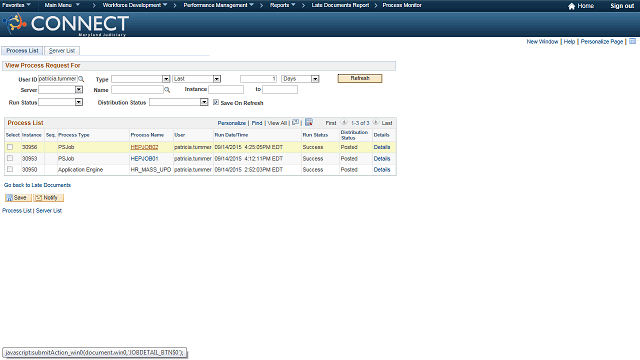Click Personalize link in Process List header
The width and height of the screenshot is (640, 360).
coord(231,123)
